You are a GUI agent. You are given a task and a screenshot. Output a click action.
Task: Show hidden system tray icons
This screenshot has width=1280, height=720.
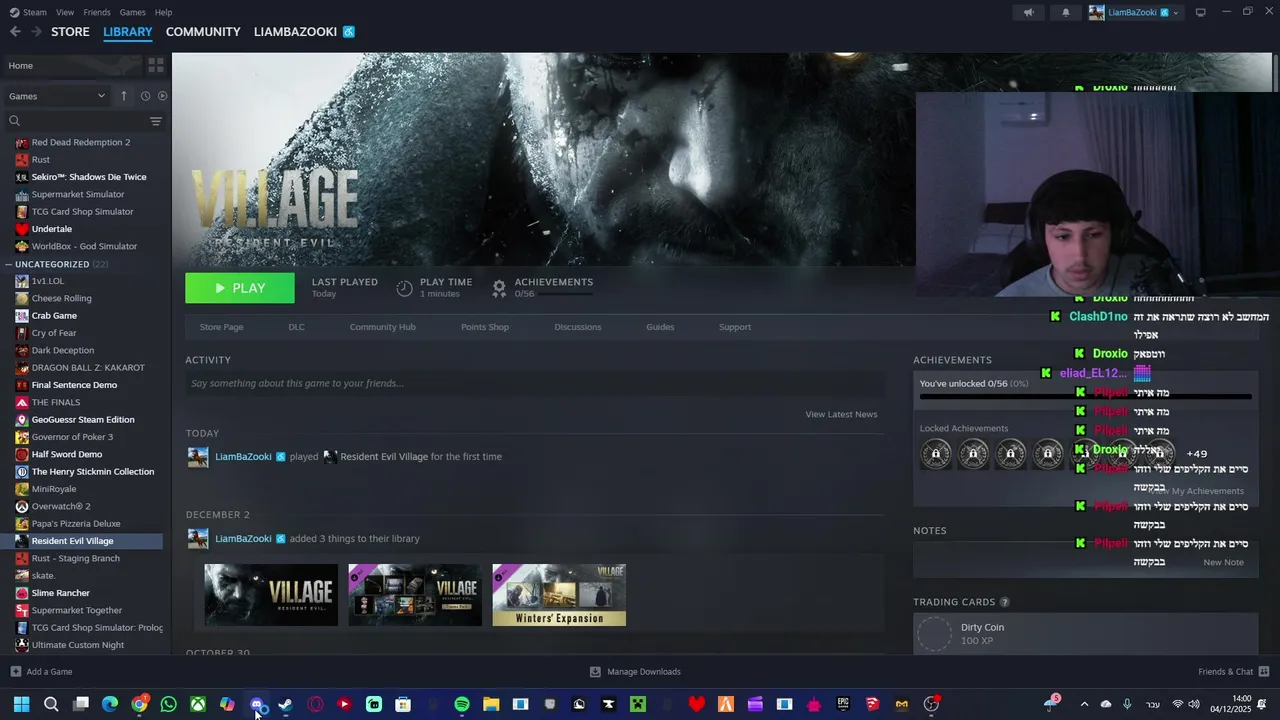tap(1084, 704)
